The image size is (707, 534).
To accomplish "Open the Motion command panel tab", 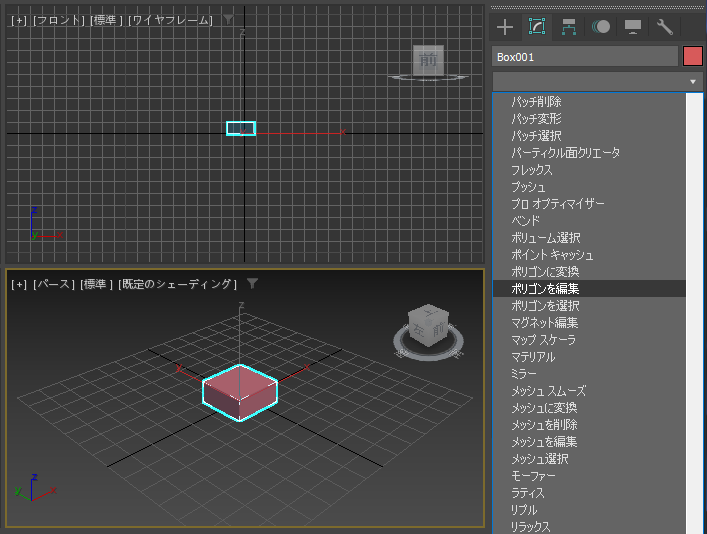I will [601, 27].
